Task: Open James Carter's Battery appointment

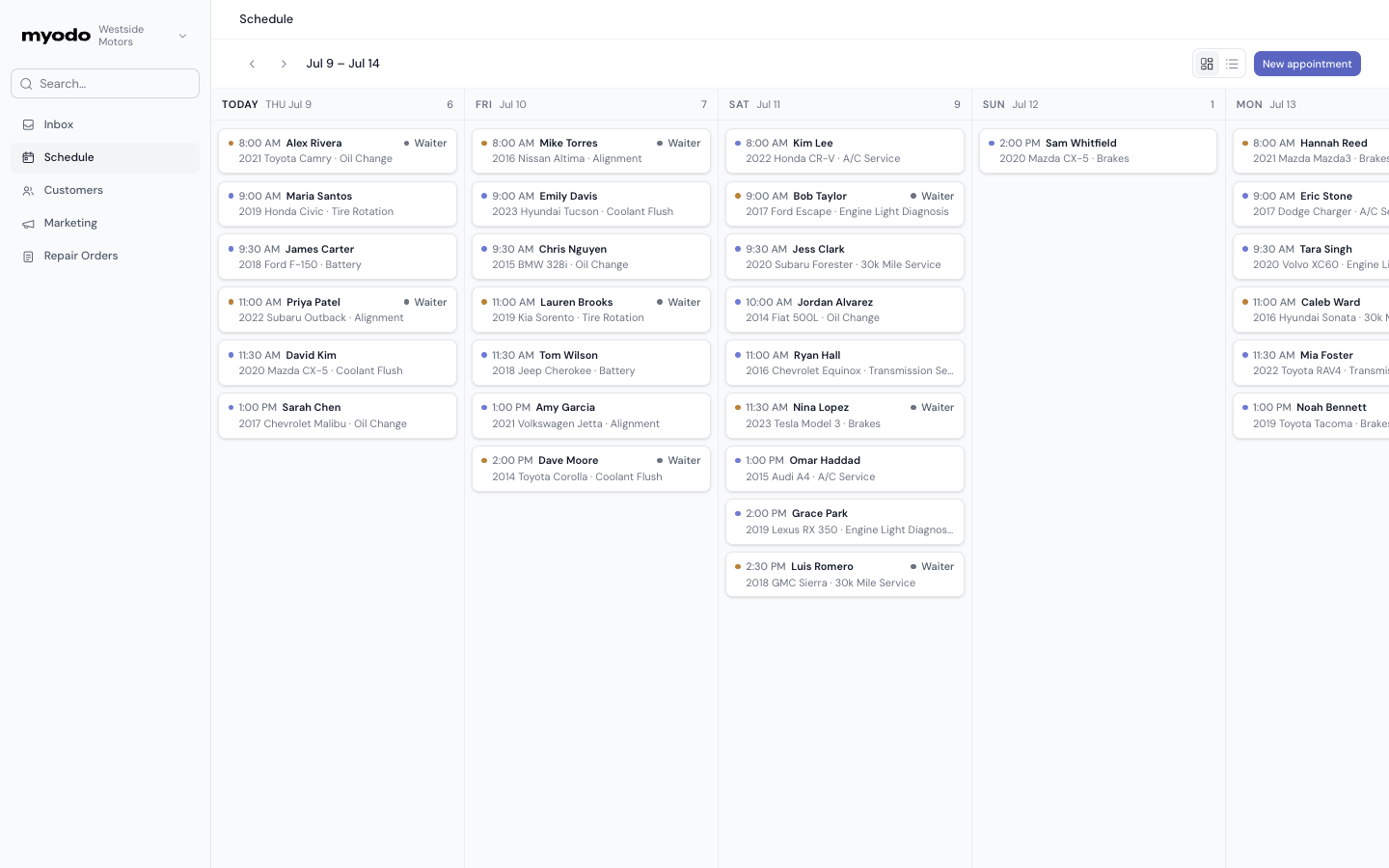Action: 338,257
